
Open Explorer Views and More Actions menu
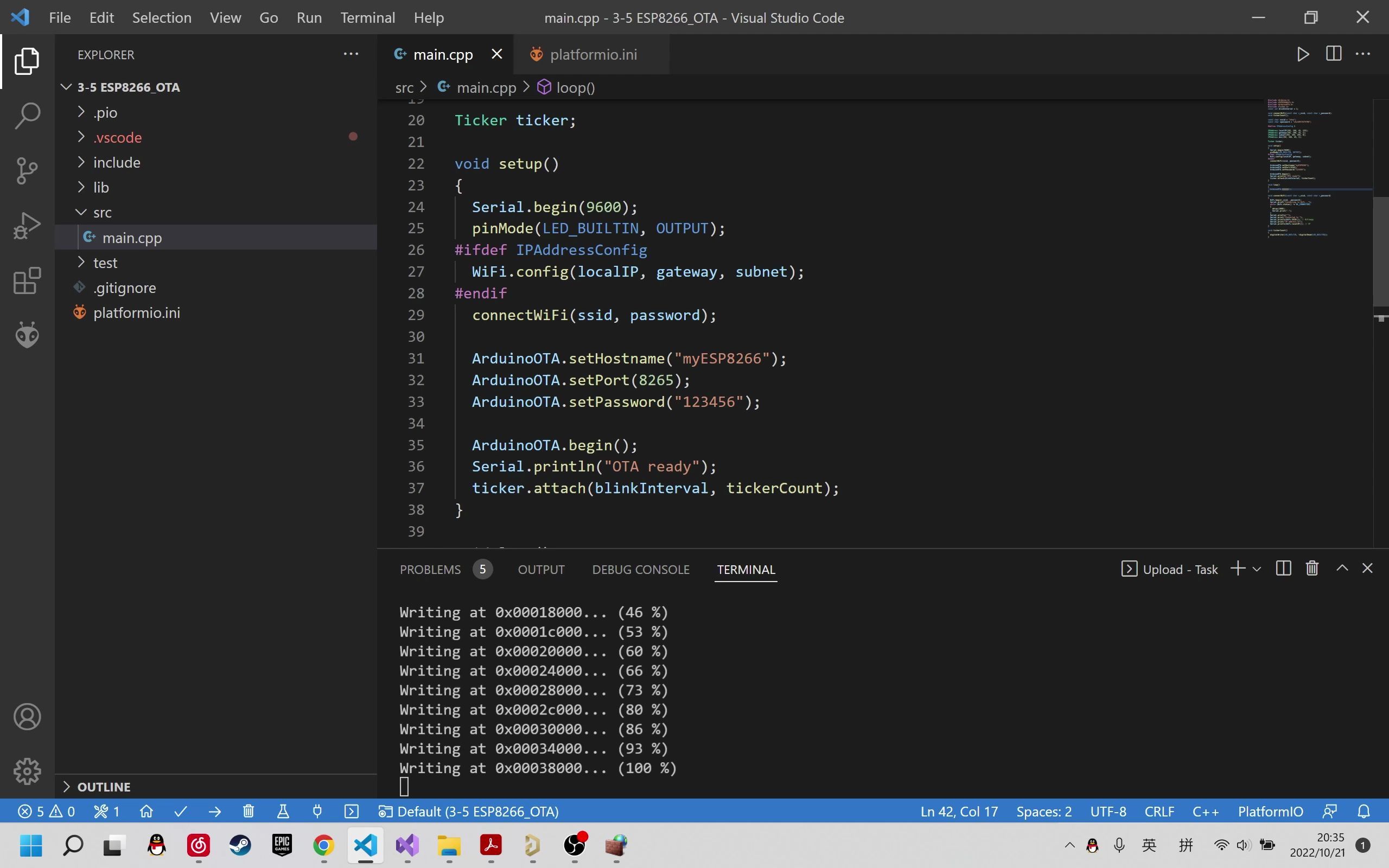point(351,54)
